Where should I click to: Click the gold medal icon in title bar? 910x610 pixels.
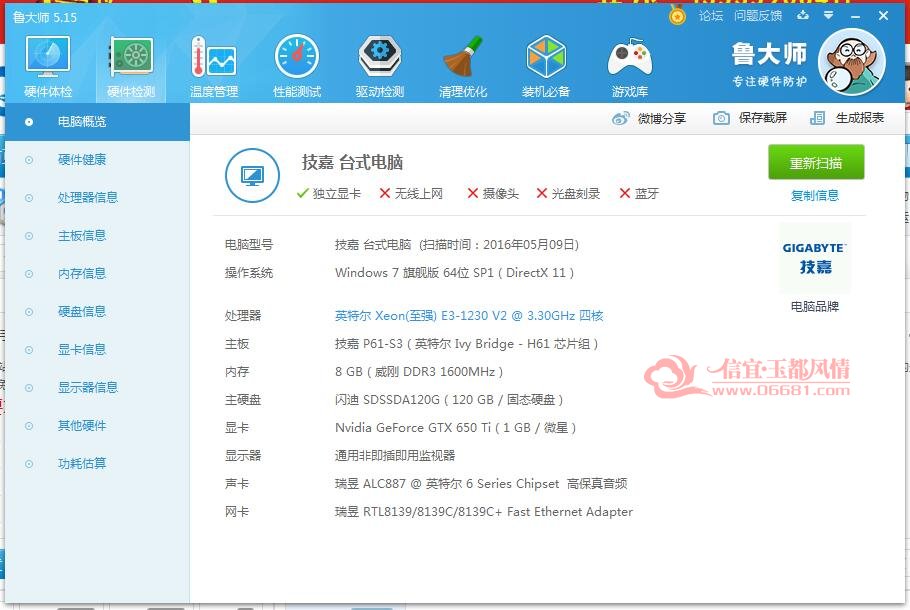677,15
